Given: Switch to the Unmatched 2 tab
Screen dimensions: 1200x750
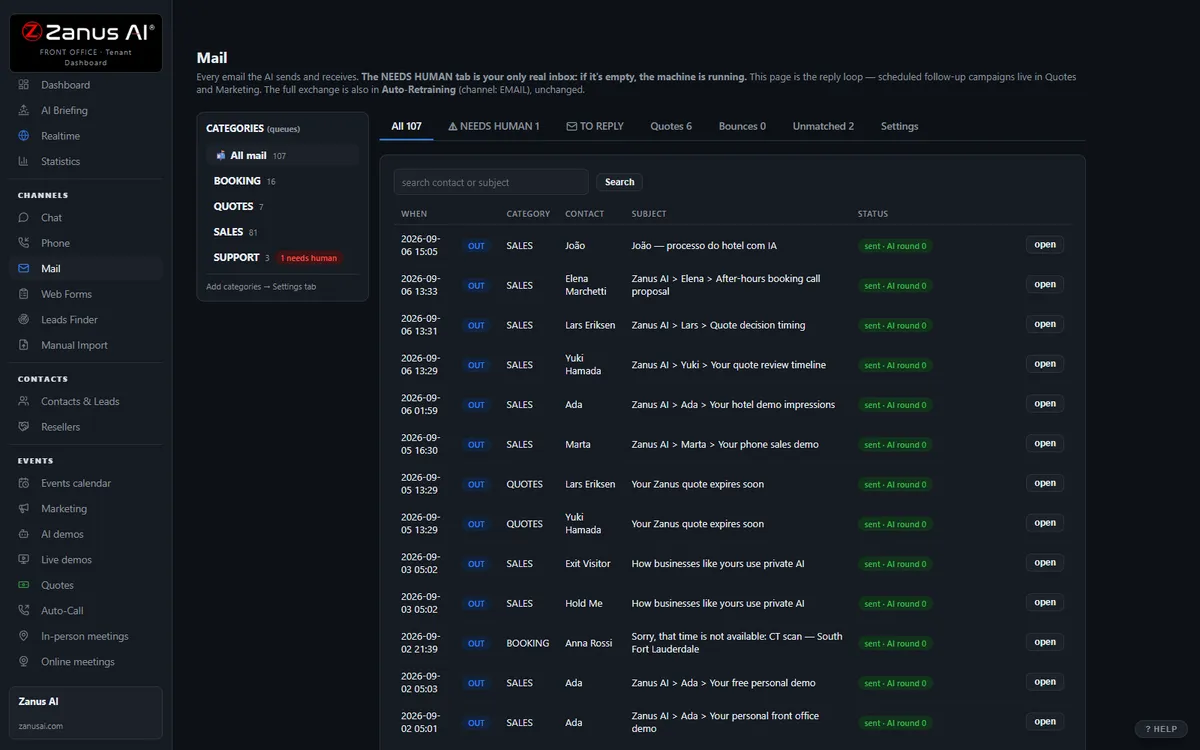Looking at the screenshot, I should click(823, 126).
